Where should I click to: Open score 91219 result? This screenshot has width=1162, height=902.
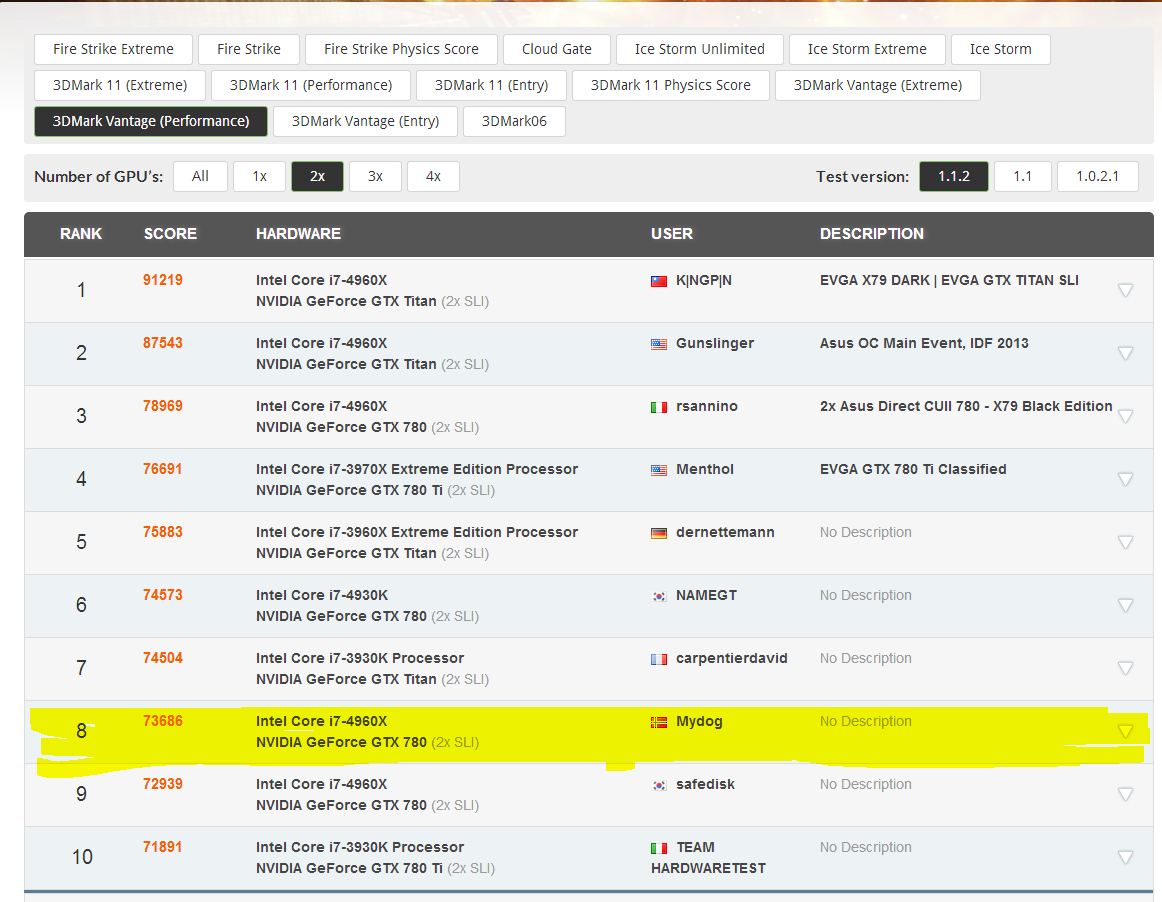[x=162, y=280]
